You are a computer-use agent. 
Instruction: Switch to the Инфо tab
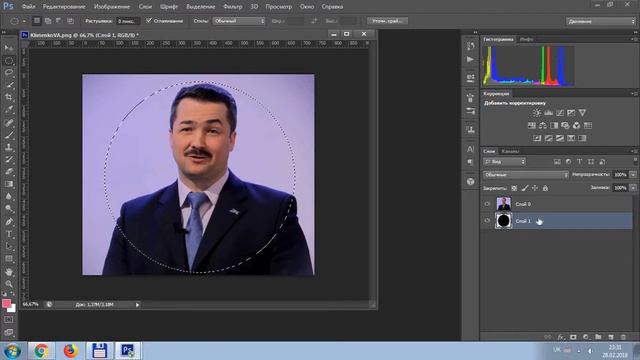(526, 39)
